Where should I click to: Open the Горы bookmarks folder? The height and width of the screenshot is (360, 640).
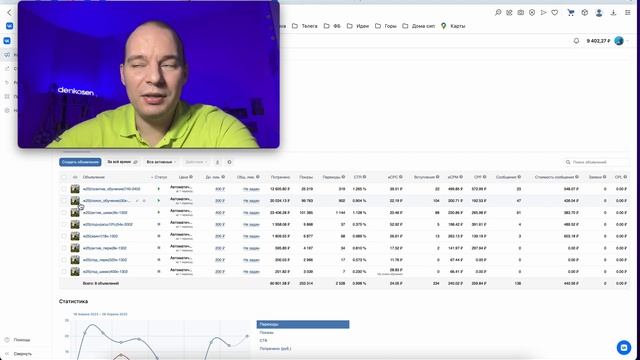click(x=386, y=26)
